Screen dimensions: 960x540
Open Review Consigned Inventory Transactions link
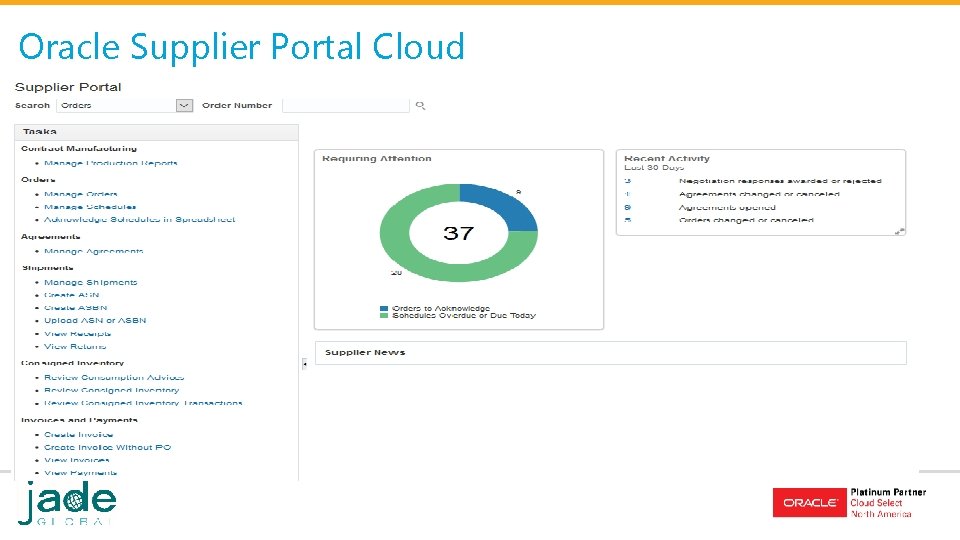(x=143, y=403)
